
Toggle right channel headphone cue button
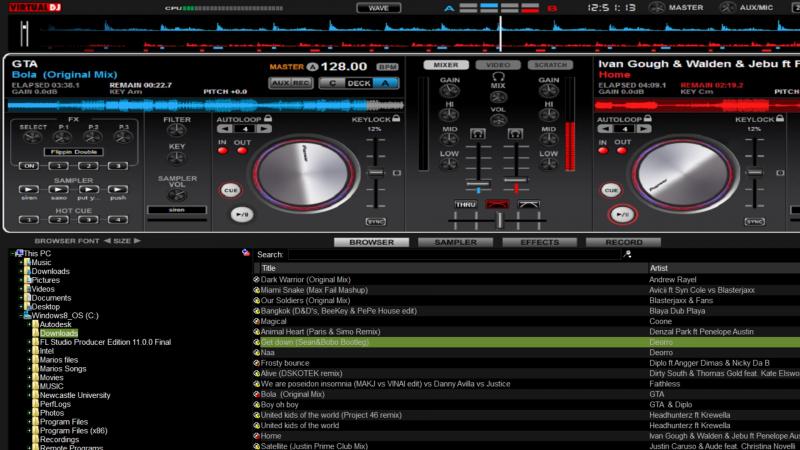tap(515, 134)
